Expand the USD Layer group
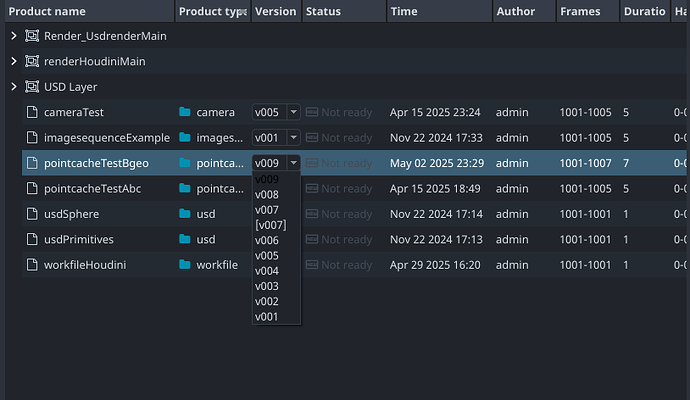Image resolution: width=690 pixels, height=400 pixels. [14, 87]
